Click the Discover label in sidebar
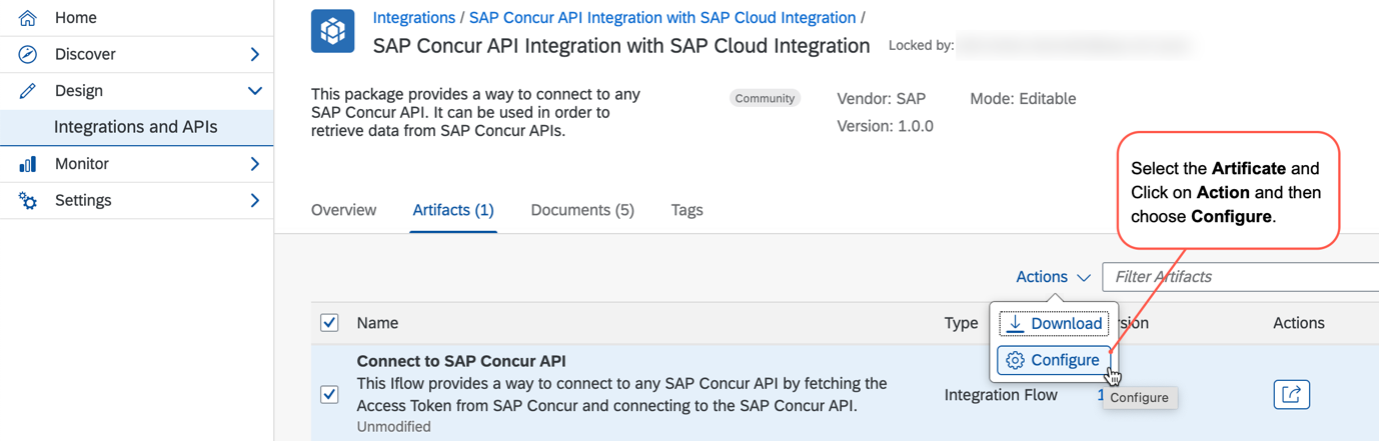Viewport: 1384px width, 446px height. tap(85, 54)
